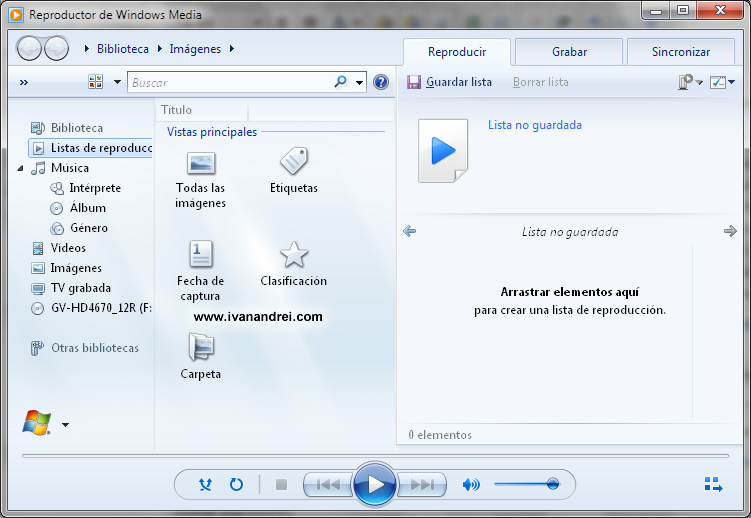Click the Back navigation arrow button
This screenshot has height=518, width=751.
(x=30, y=48)
